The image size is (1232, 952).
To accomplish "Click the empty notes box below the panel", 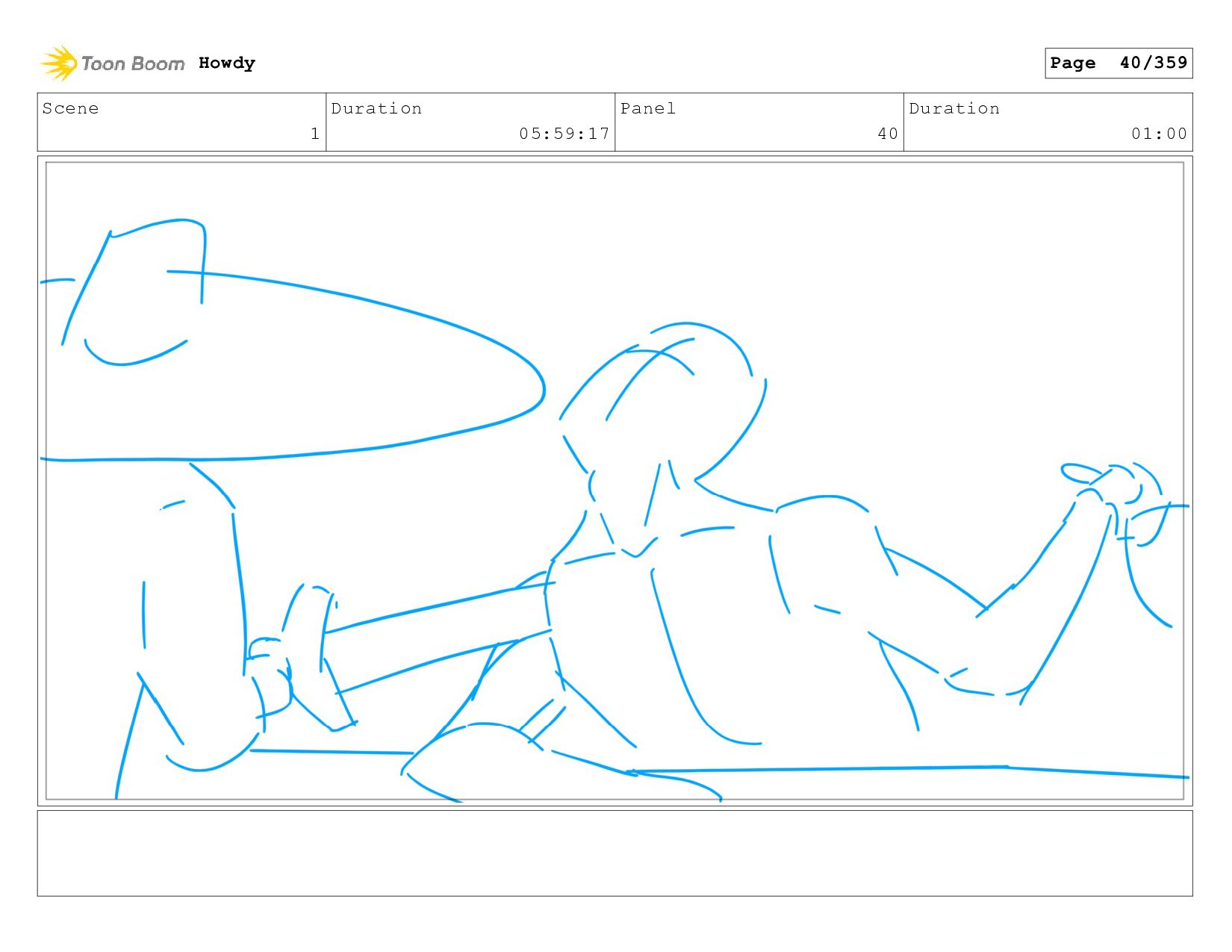I will (x=615, y=853).
